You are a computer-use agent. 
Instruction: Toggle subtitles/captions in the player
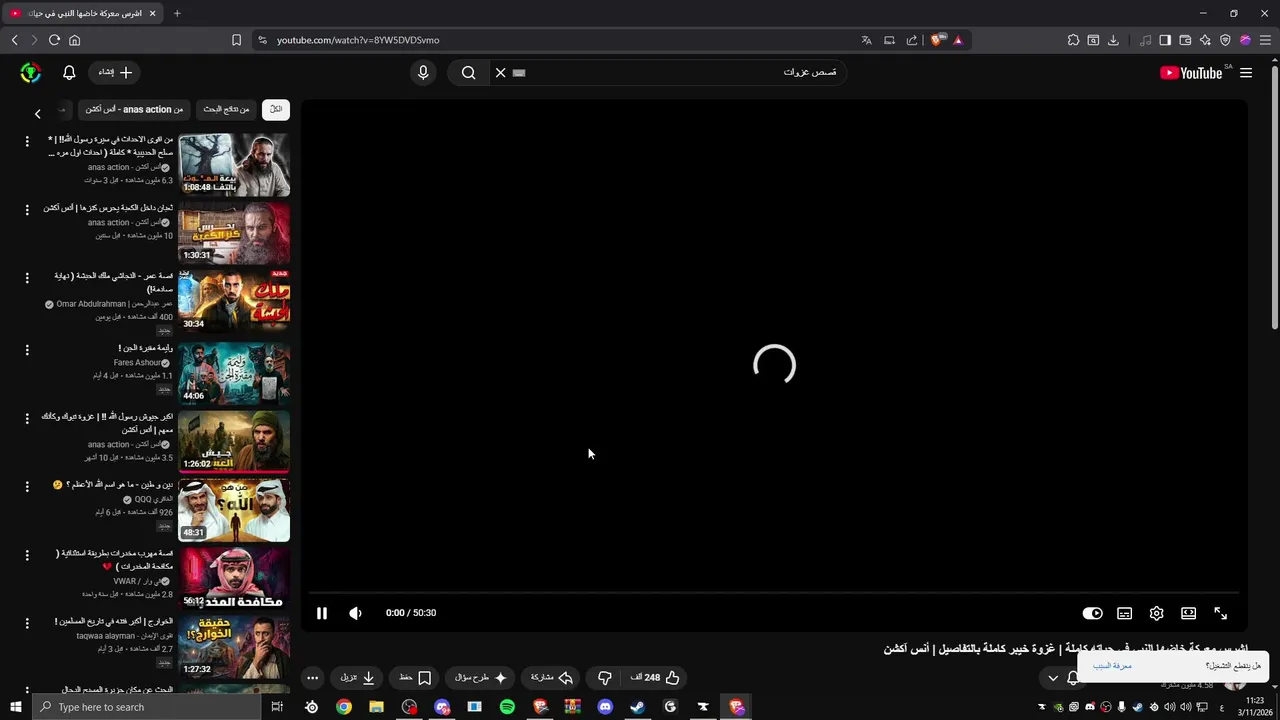tap(1124, 613)
